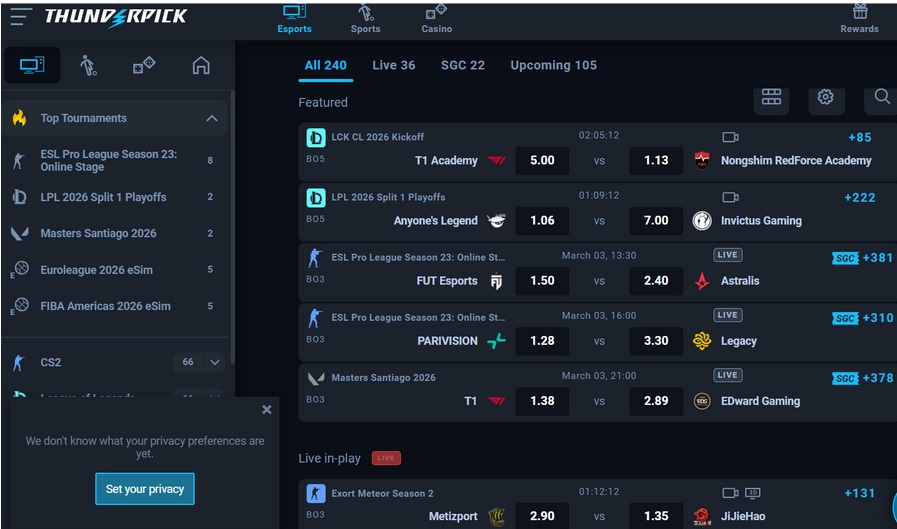Click the Valorant icon for Masters Santiago 2026
This screenshot has height=529, width=897.
[316, 378]
